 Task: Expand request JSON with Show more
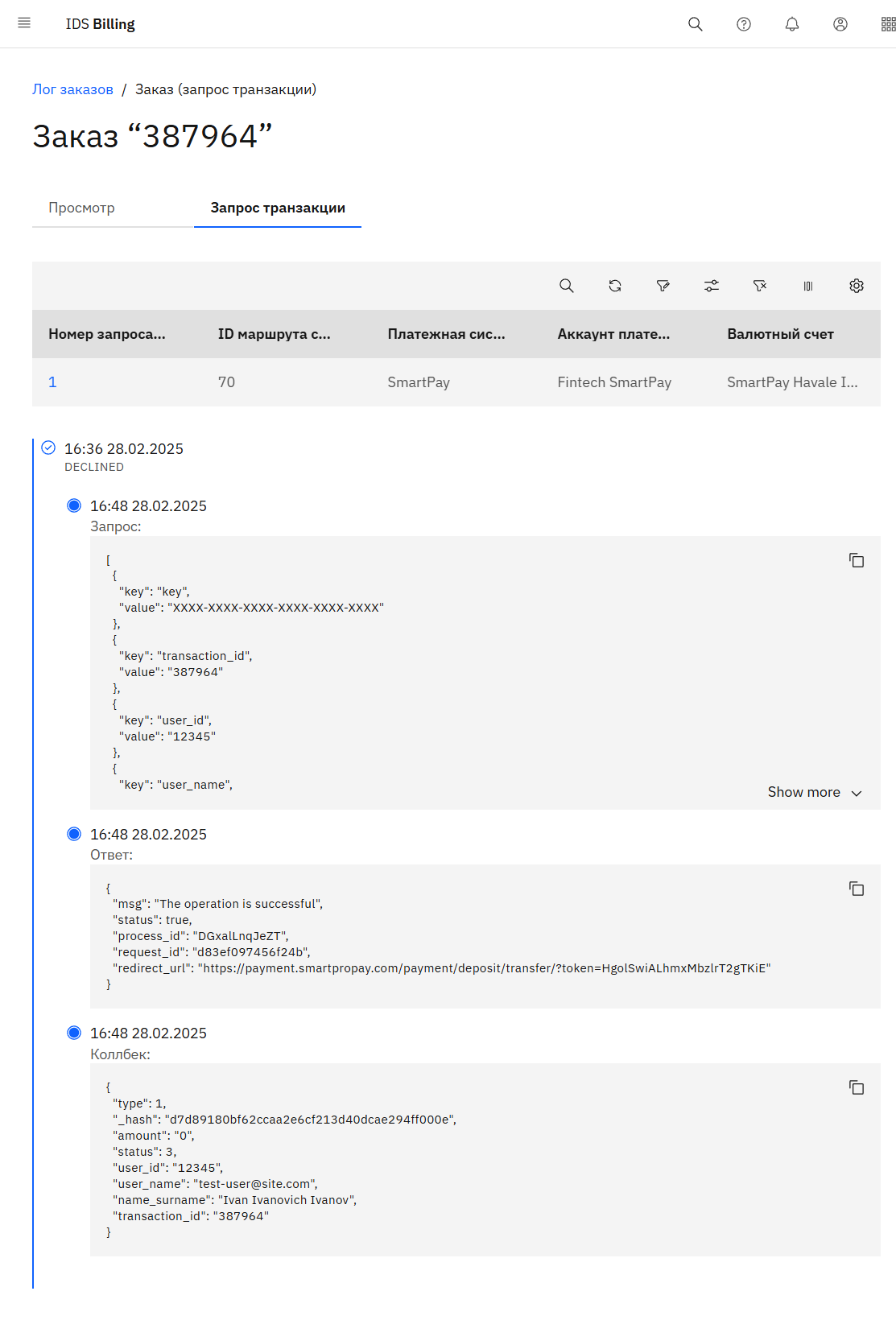point(814,792)
